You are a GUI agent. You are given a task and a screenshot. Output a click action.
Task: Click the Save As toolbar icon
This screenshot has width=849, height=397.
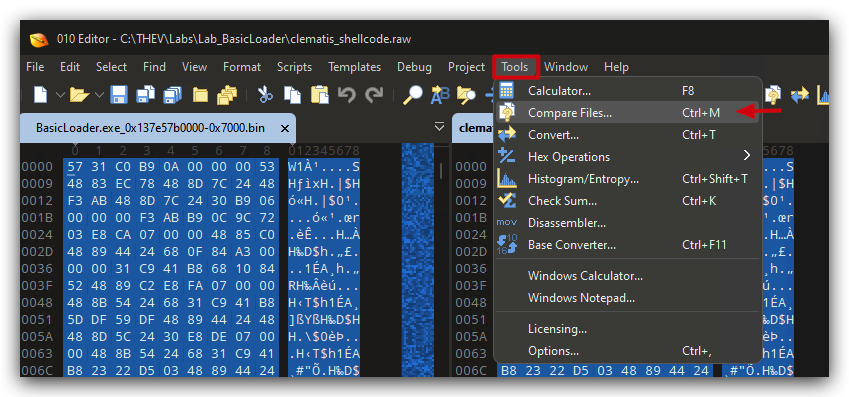(x=145, y=95)
